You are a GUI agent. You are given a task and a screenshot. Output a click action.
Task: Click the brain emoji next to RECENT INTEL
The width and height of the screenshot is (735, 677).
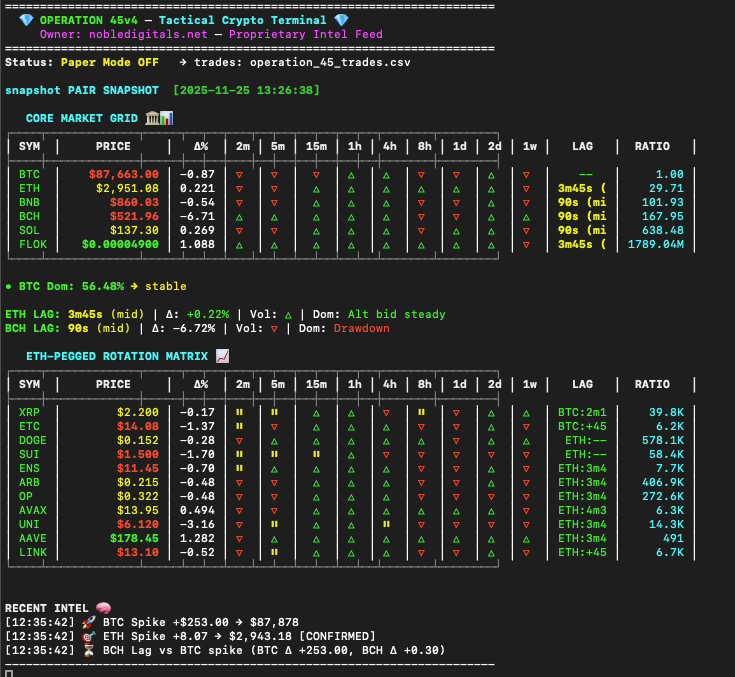tap(101, 608)
